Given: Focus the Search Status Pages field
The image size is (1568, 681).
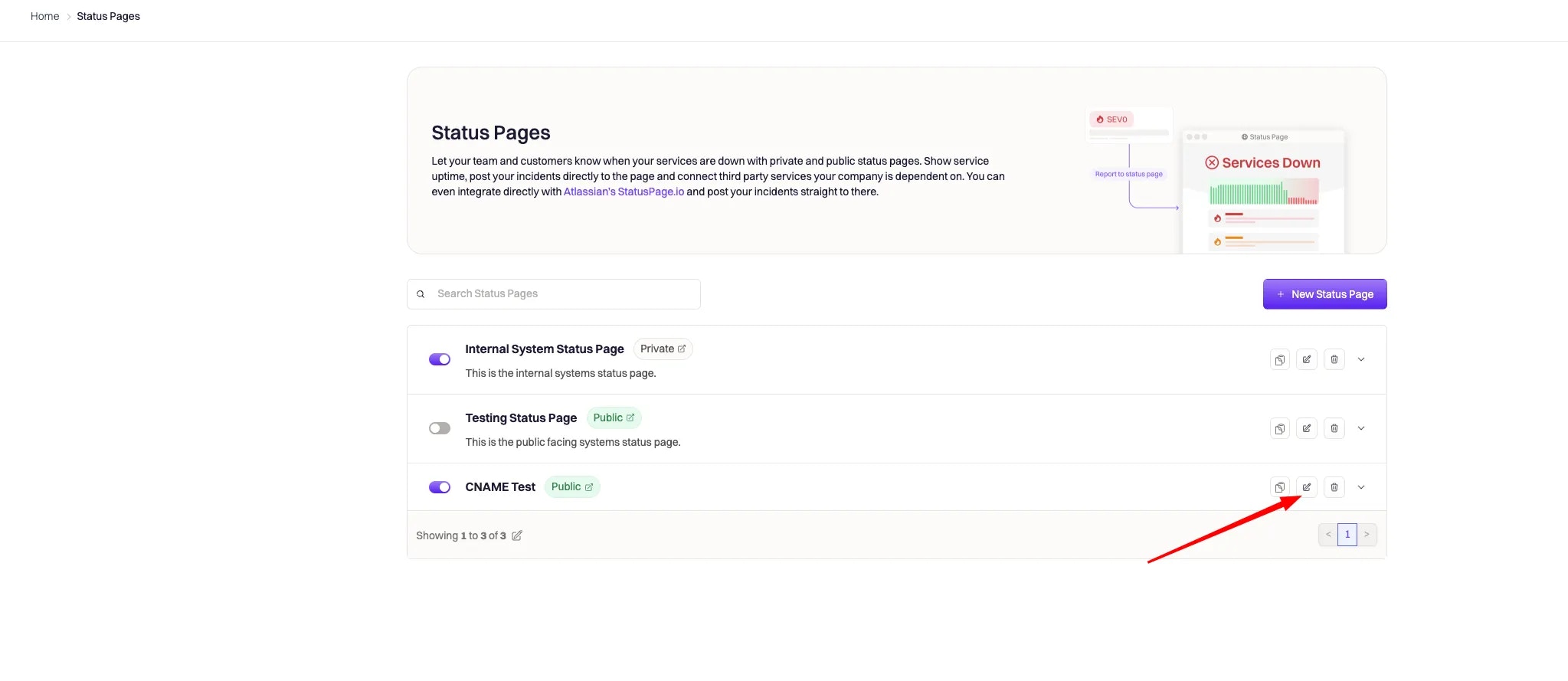Looking at the screenshot, I should [554, 294].
